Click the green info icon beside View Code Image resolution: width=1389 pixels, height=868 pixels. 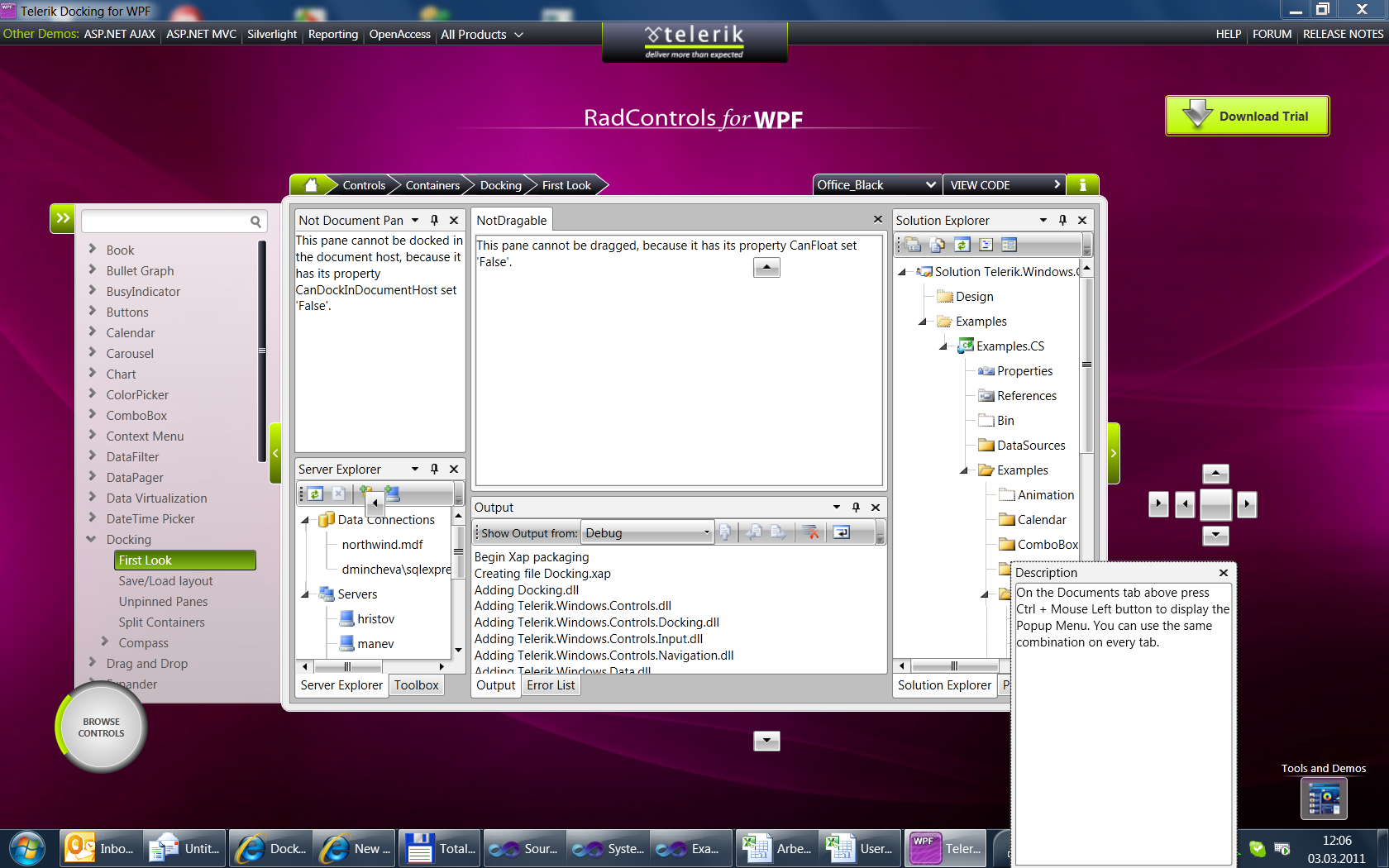coord(1082,185)
